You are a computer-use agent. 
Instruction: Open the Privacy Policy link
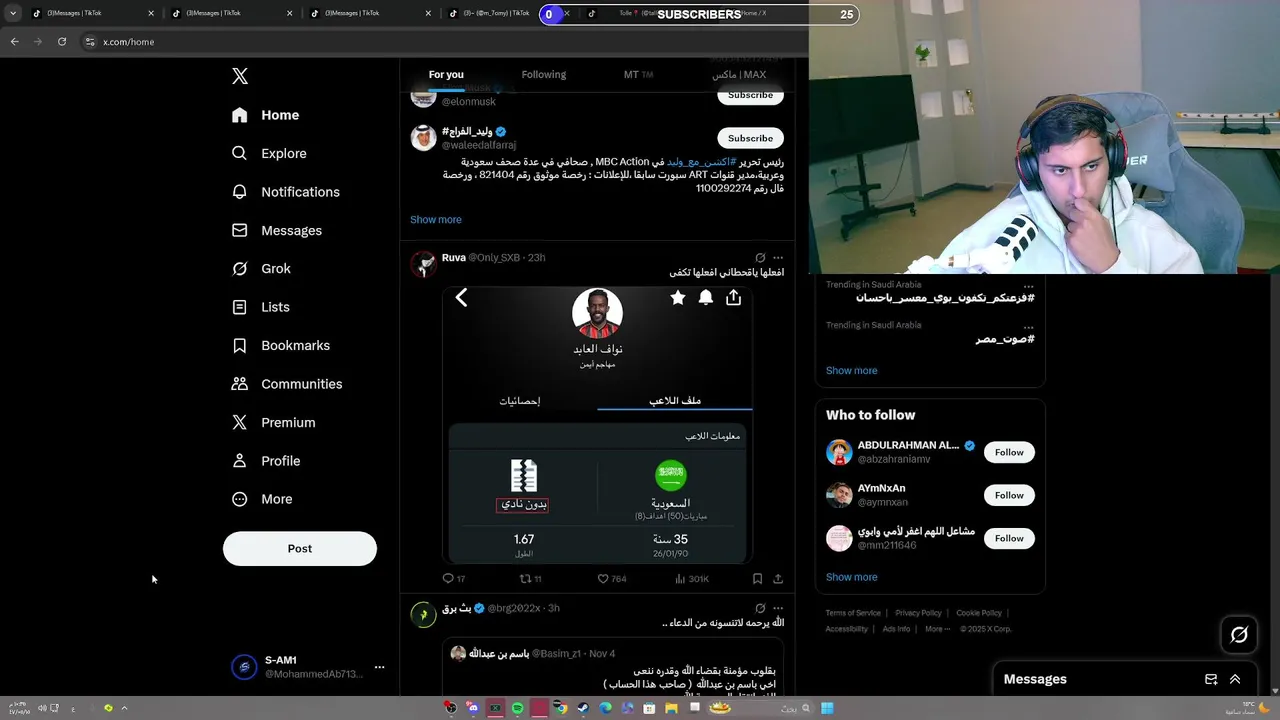pyautogui.click(x=918, y=613)
